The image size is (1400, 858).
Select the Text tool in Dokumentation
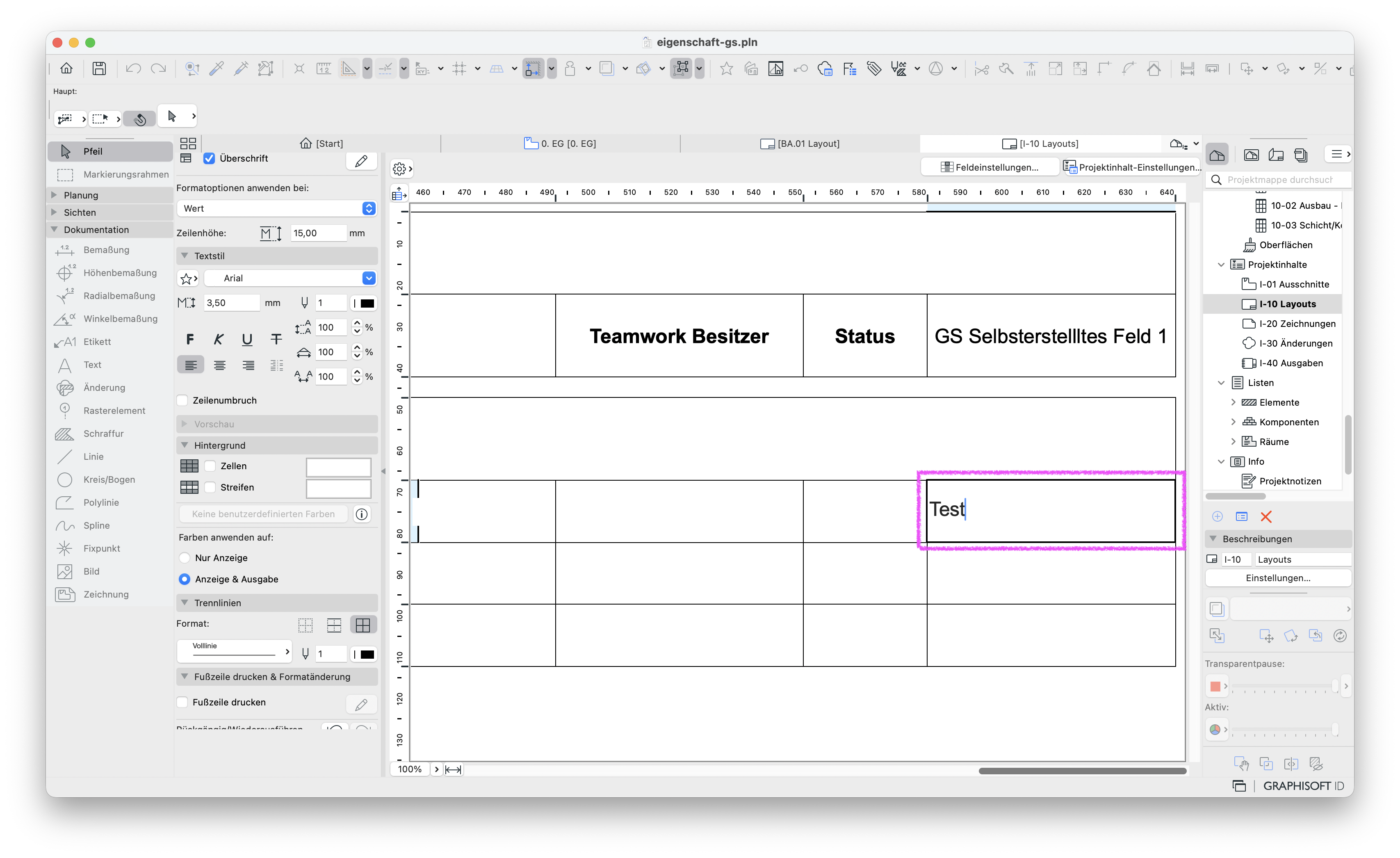(91, 365)
